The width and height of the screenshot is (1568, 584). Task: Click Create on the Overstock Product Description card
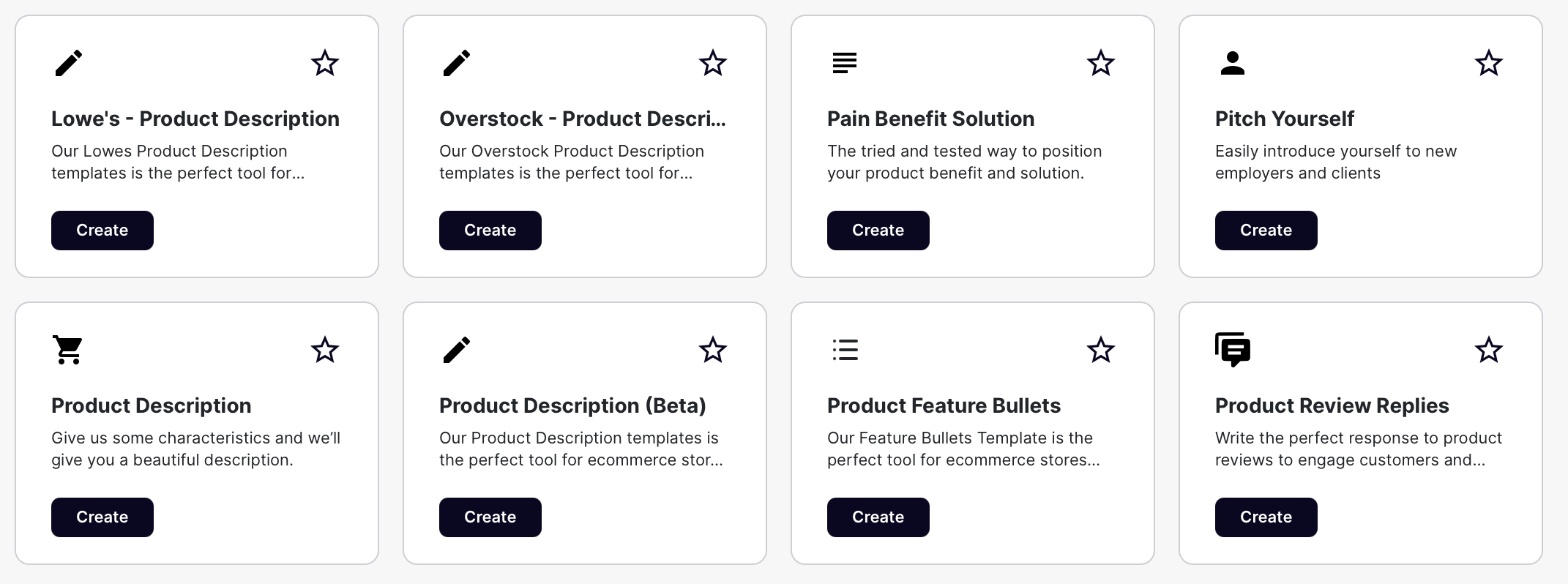click(x=490, y=231)
